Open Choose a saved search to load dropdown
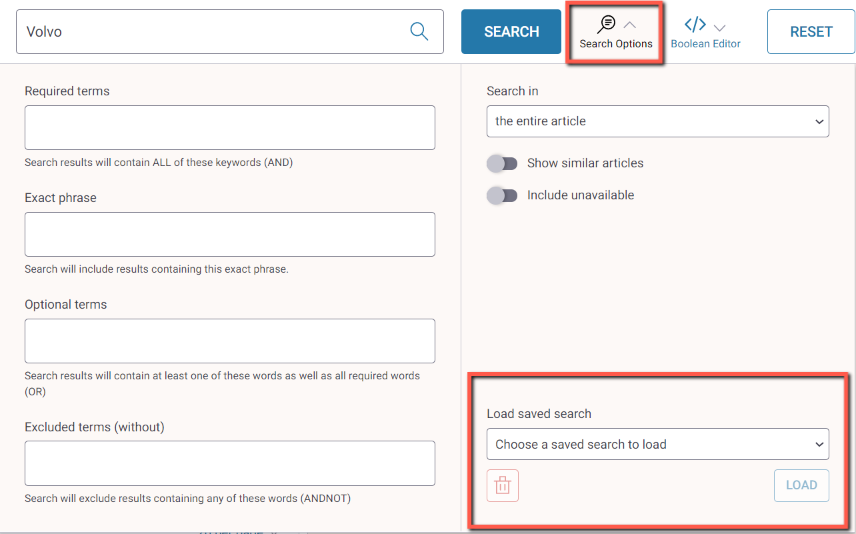 pyautogui.click(x=657, y=444)
